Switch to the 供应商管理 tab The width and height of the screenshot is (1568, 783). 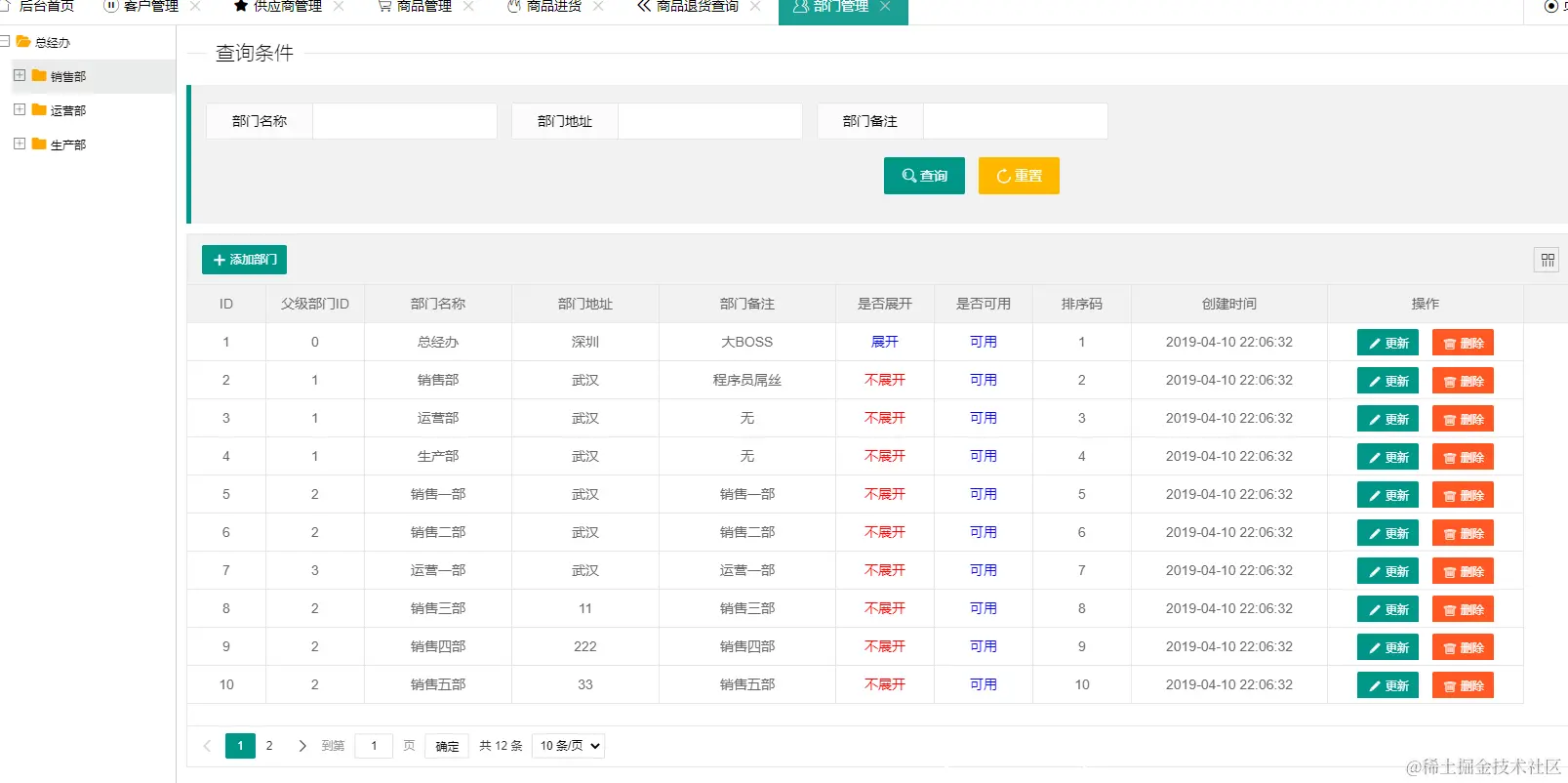pos(278,6)
